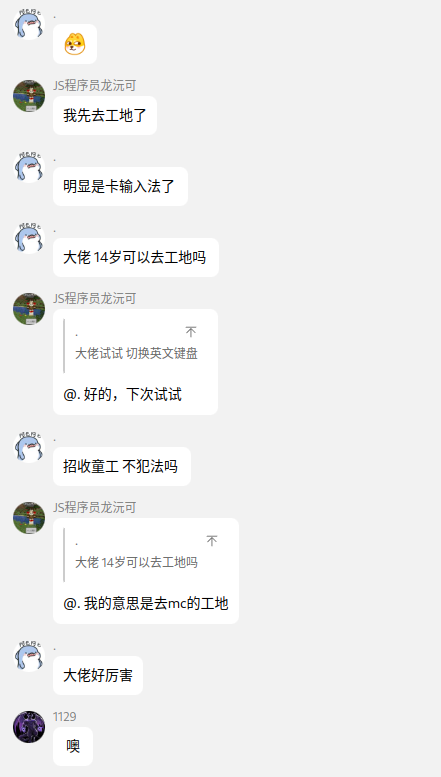Click username JS程序员龙沅可 above '我先去工地了'
Screen dimensions: 441x777
(x=95, y=86)
